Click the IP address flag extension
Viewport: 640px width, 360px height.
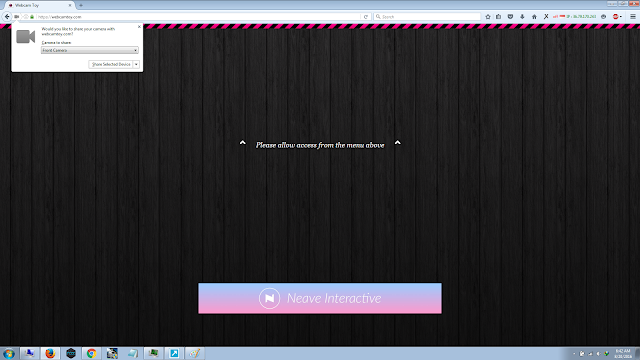[x=575, y=17]
